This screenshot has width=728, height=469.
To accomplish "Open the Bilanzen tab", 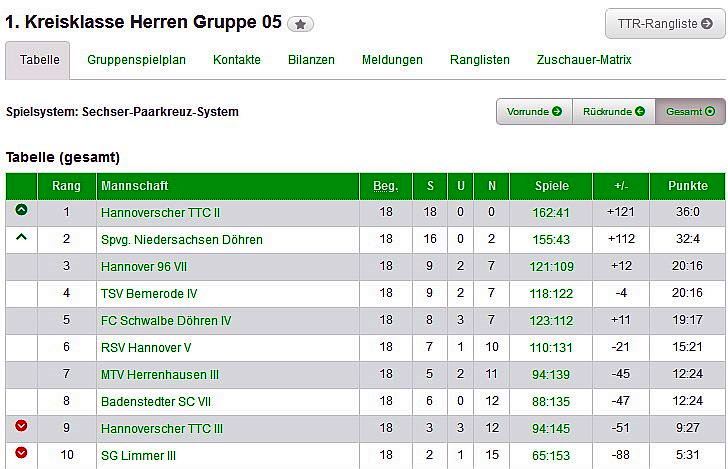I will click(x=311, y=60).
